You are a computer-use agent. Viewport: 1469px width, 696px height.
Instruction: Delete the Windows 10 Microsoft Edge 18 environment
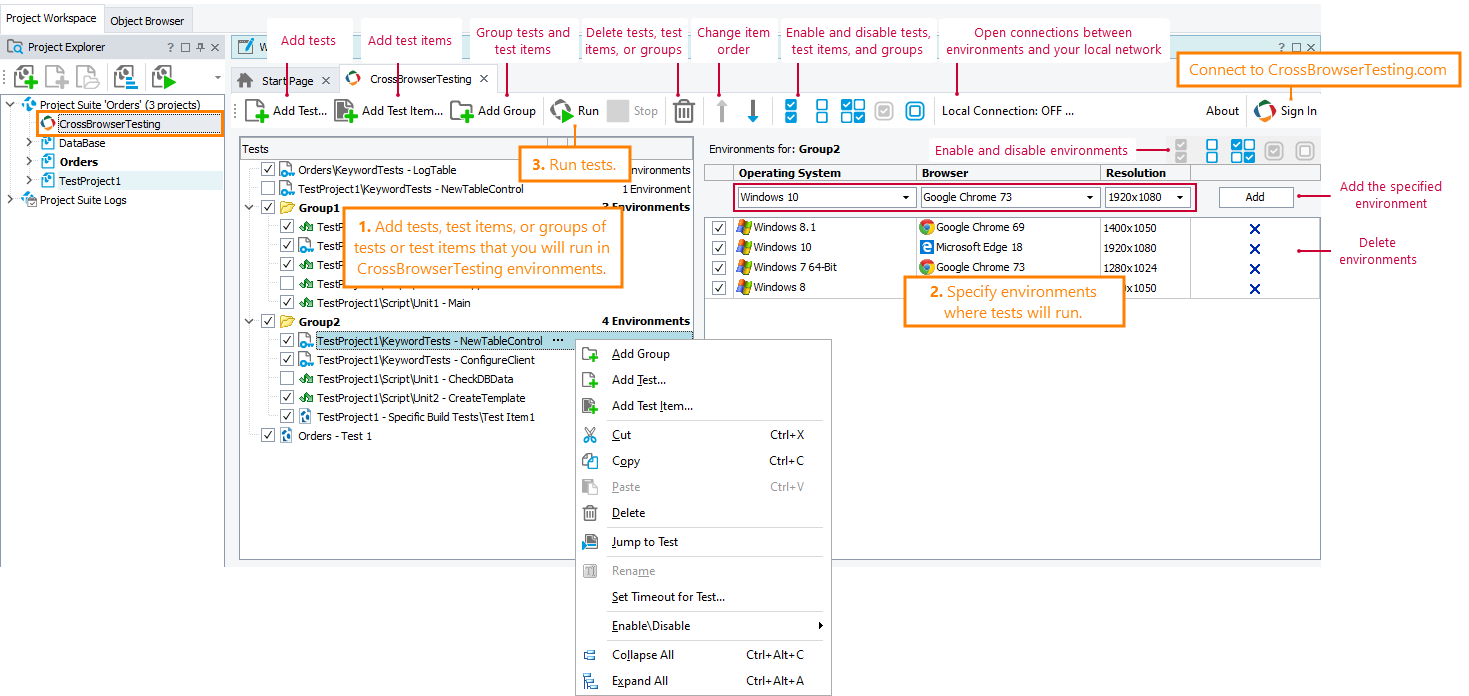(1255, 249)
